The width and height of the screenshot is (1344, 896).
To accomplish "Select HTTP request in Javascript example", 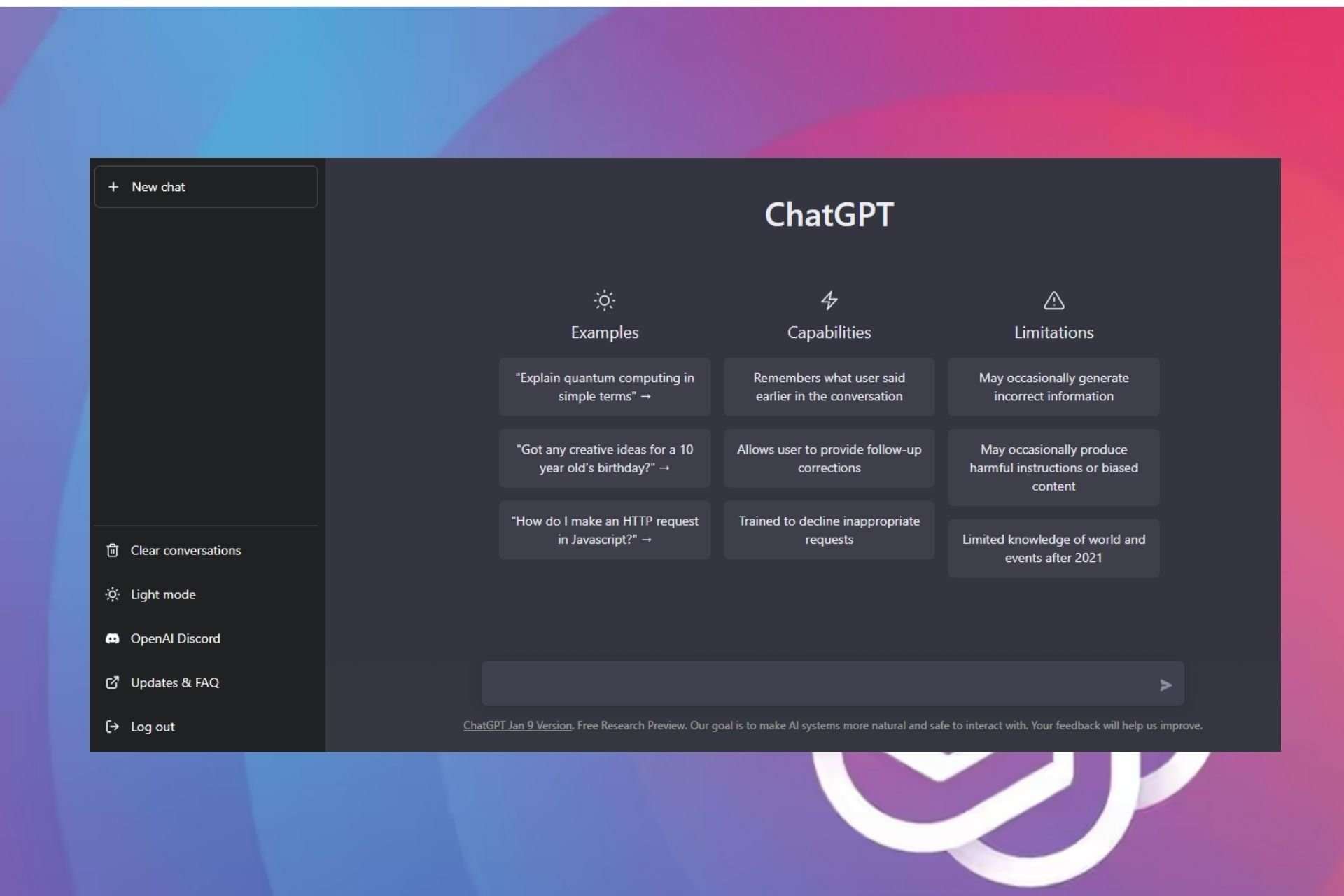I will [x=605, y=530].
